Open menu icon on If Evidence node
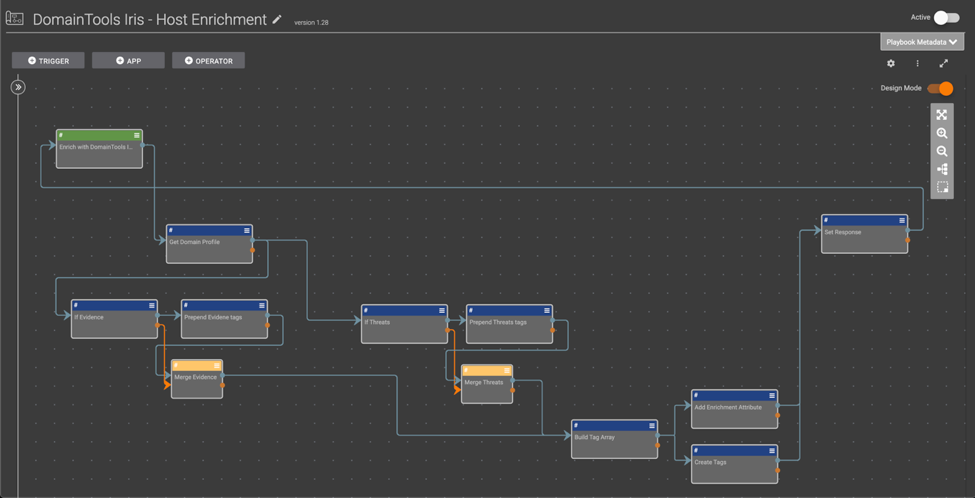 152,305
